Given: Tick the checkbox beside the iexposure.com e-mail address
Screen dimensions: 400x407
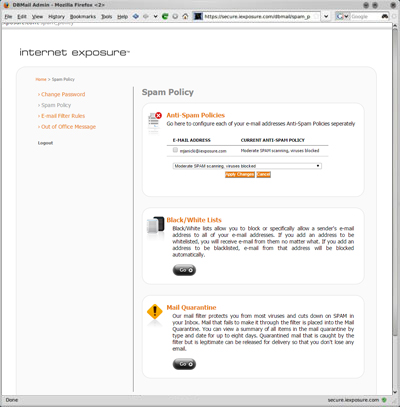Looking at the screenshot, I should 175,150.
